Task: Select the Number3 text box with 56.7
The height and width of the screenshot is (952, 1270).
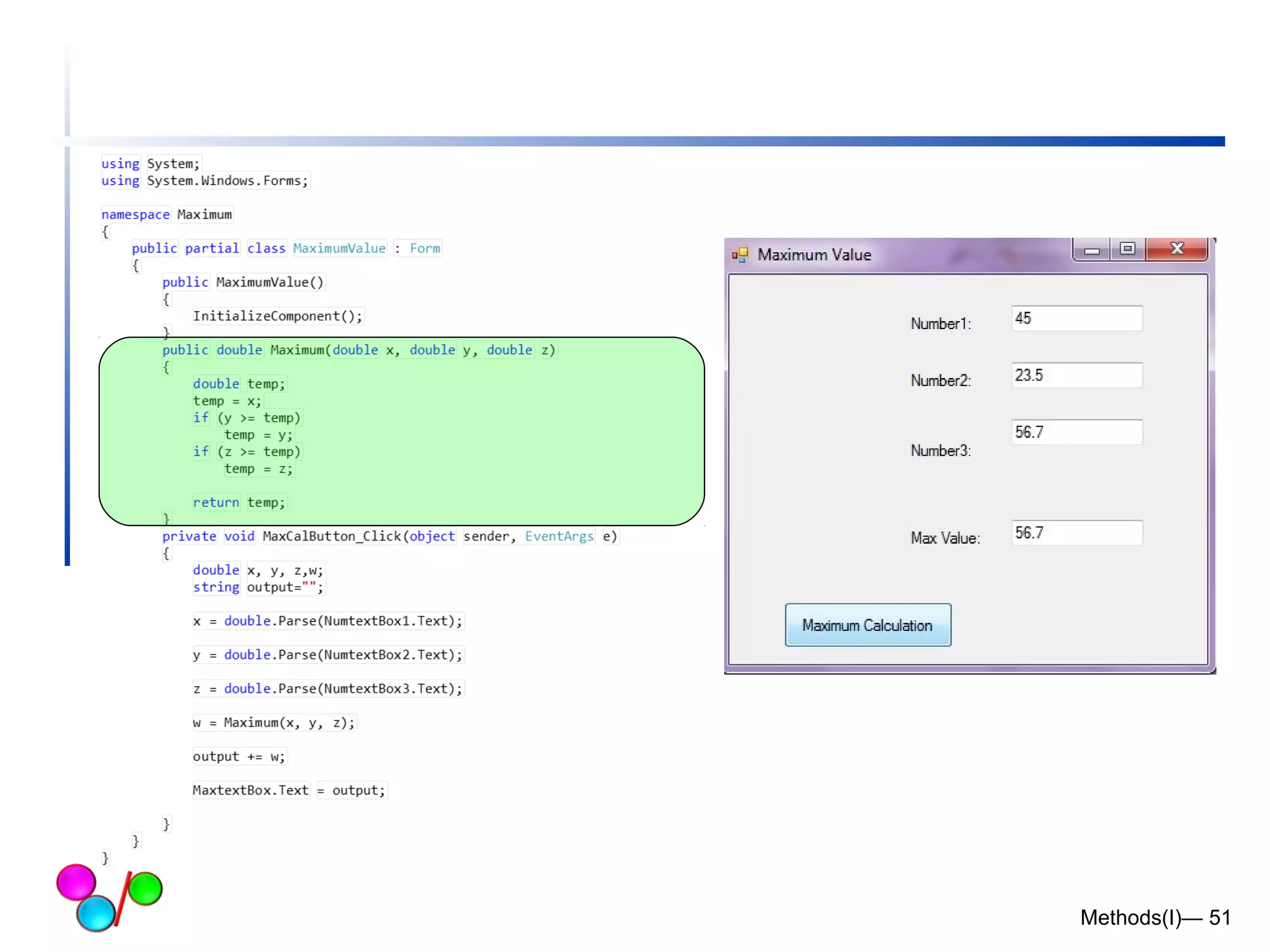Action: pyautogui.click(x=1076, y=432)
